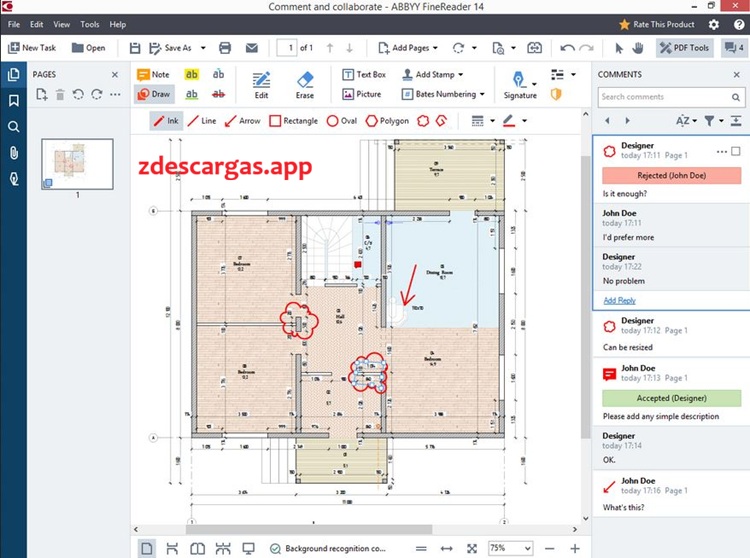Add a Note annotation
This screenshot has height=558, width=750.
click(153, 75)
